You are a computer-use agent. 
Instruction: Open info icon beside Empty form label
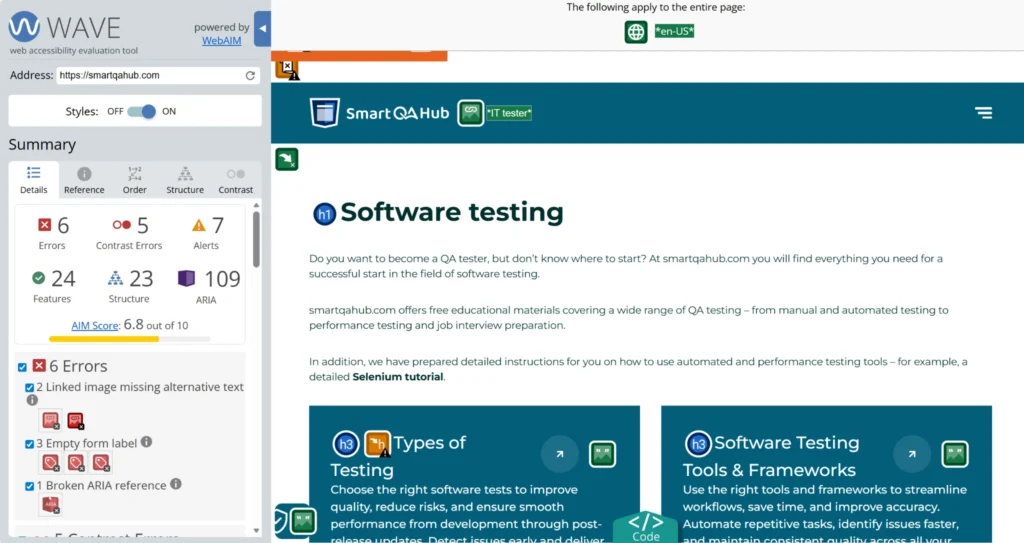[146, 442]
